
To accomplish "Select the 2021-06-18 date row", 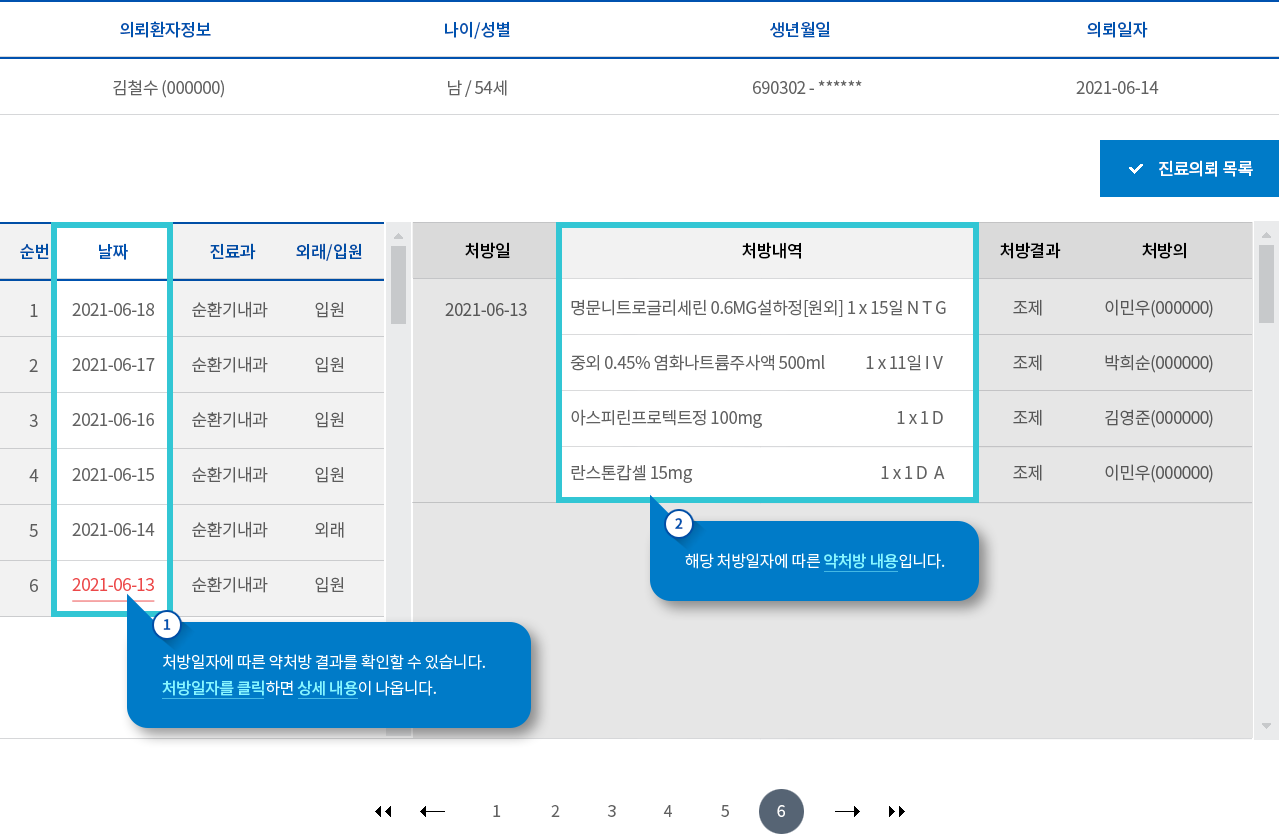I will click(113, 309).
